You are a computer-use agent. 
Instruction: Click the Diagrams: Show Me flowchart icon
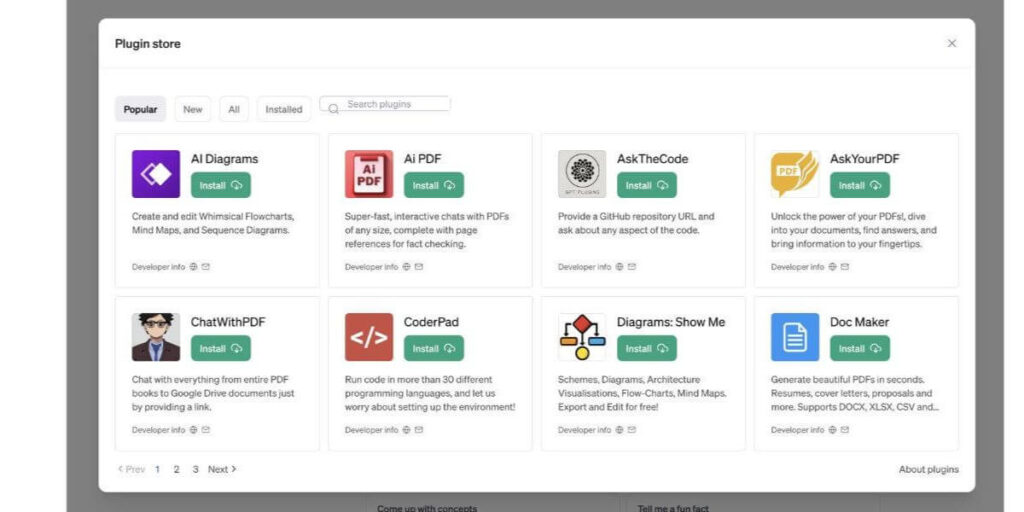coord(582,337)
